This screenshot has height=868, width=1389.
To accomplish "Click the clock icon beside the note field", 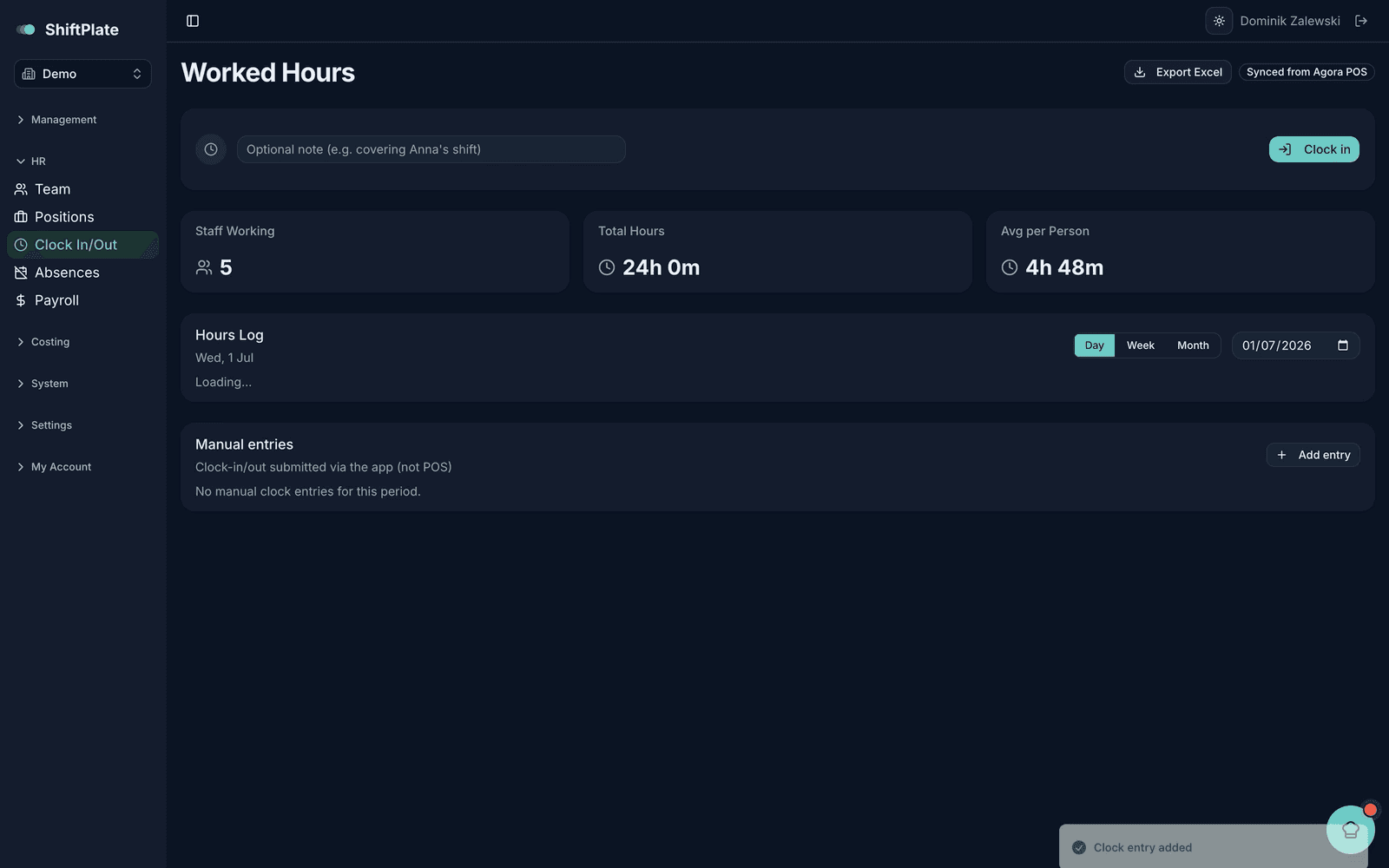I will (211, 149).
